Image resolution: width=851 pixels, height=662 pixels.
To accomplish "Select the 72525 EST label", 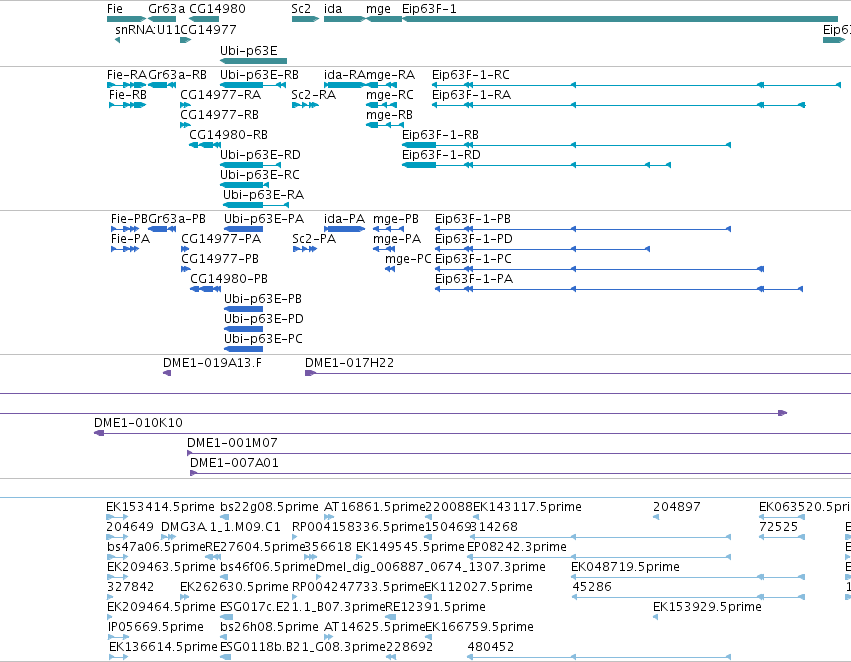I will point(778,527).
